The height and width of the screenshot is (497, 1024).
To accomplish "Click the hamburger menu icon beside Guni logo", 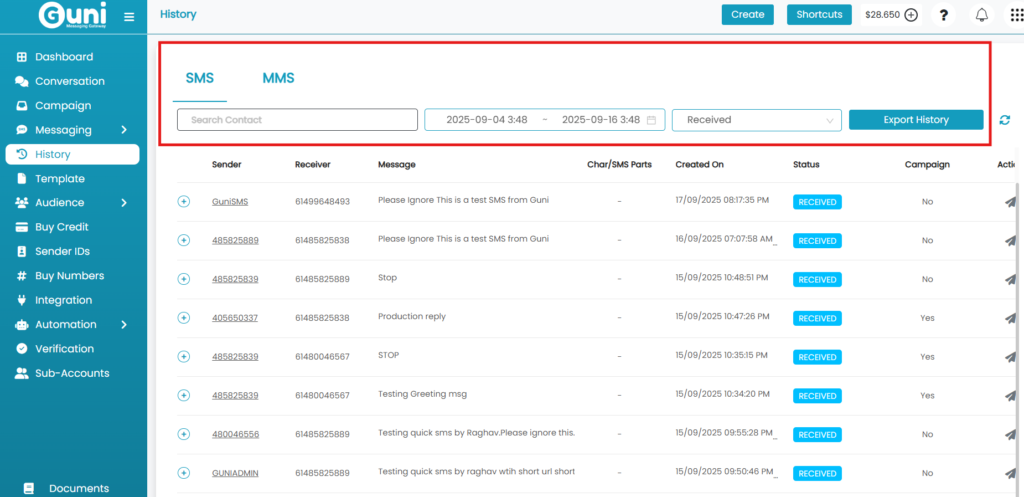I will [128, 16].
